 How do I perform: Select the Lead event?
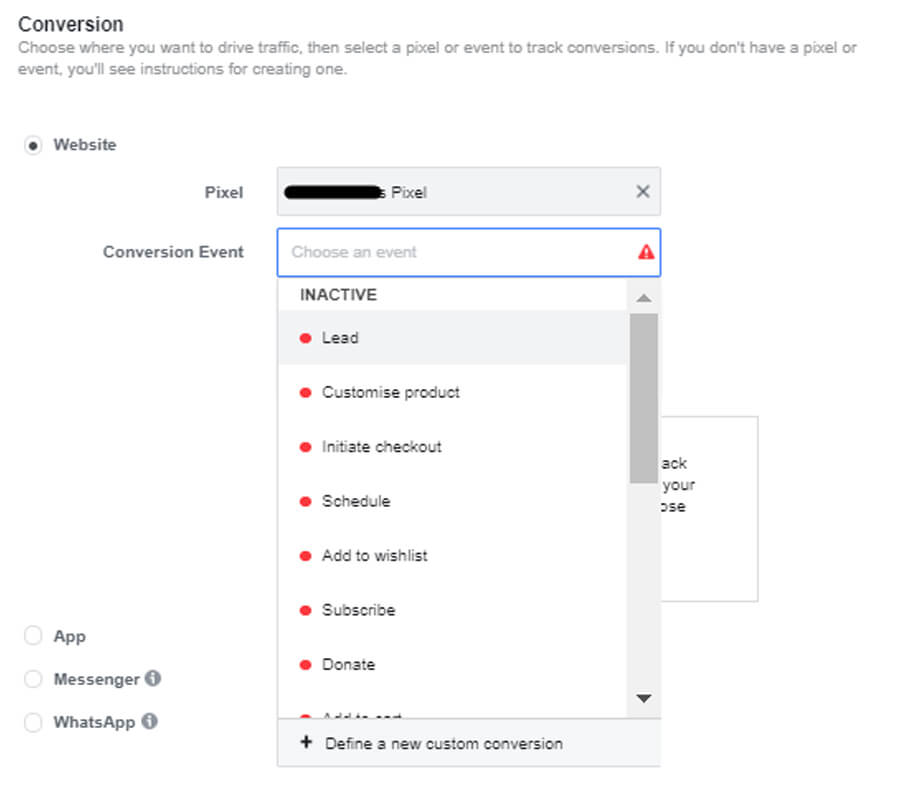coord(340,338)
